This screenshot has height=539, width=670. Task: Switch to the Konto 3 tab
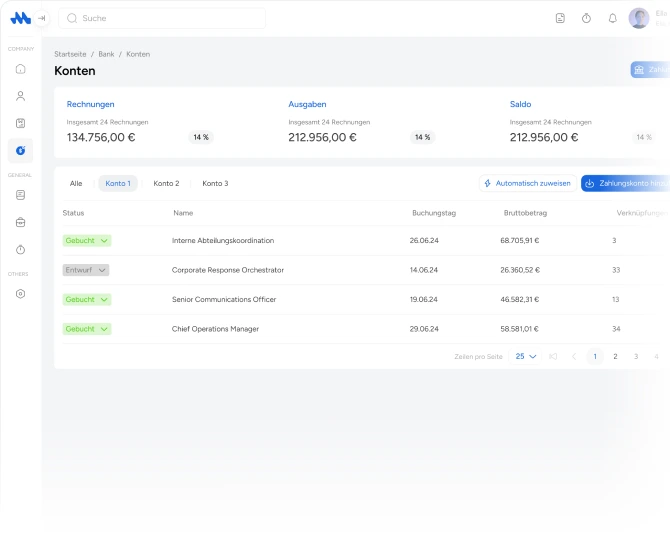tap(215, 184)
